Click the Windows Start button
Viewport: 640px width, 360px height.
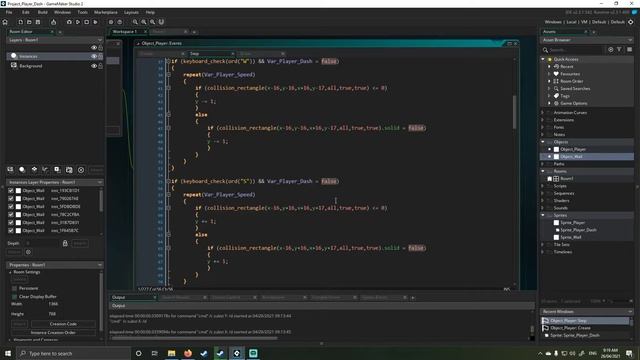8,353
